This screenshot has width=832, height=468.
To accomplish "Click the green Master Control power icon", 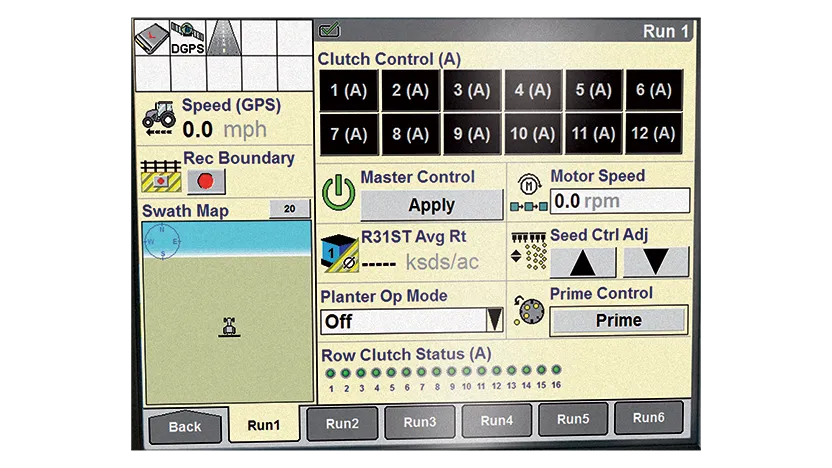I will click(x=338, y=192).
